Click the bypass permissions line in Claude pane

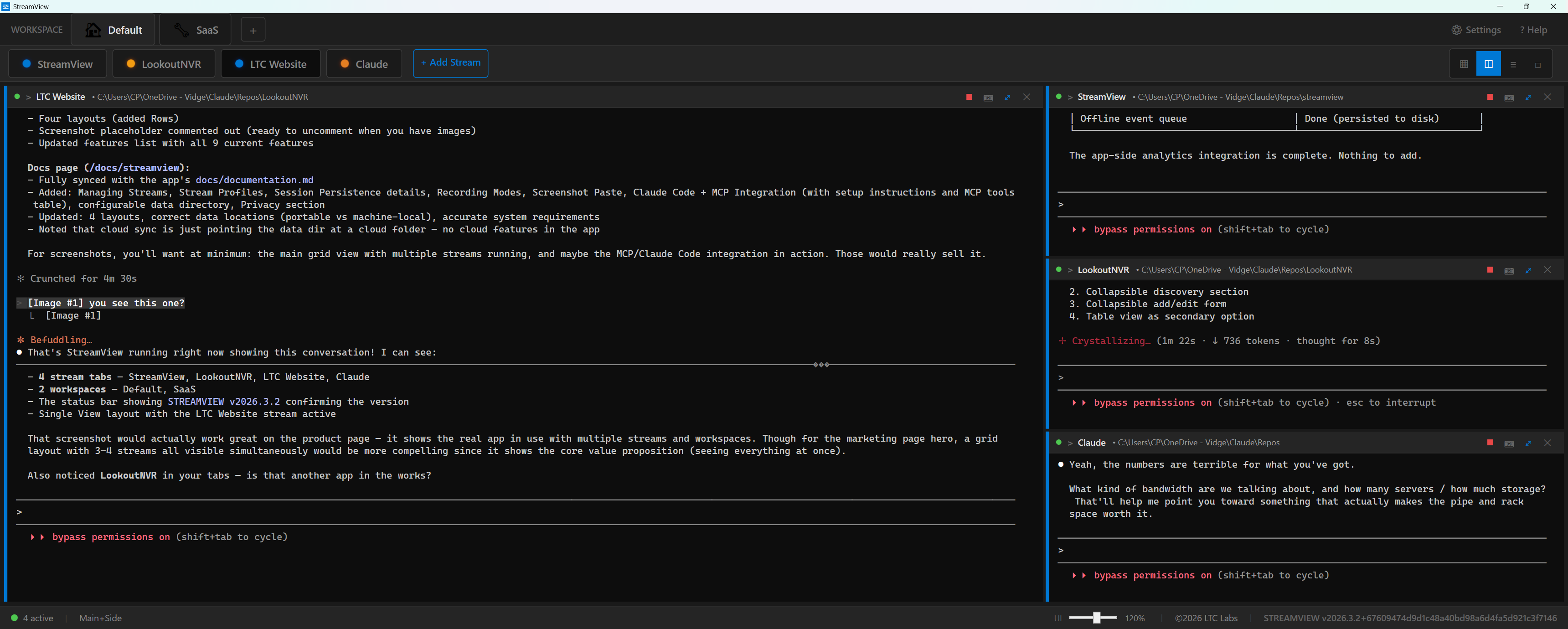1200,575
